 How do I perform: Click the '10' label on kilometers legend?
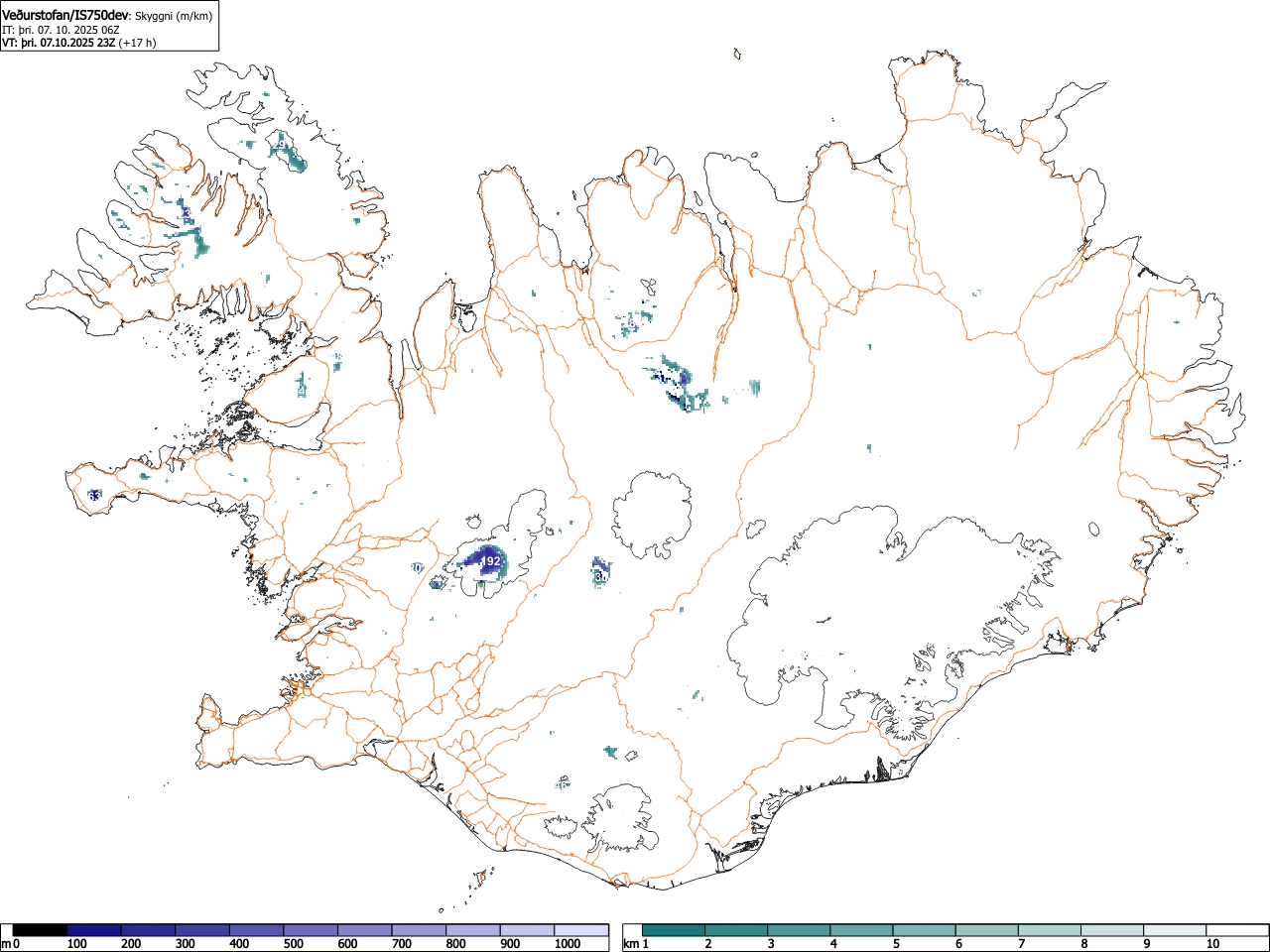click(x=1212, y=945)
